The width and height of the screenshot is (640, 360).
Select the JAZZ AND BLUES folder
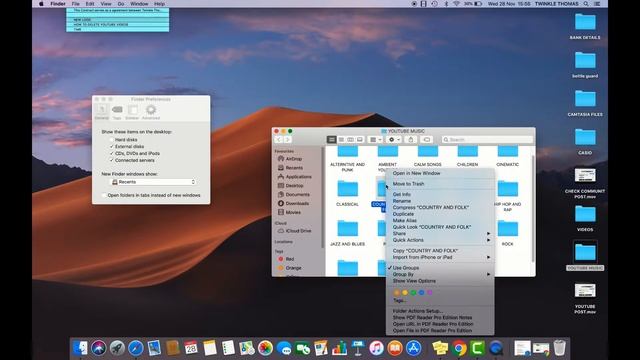347,233
